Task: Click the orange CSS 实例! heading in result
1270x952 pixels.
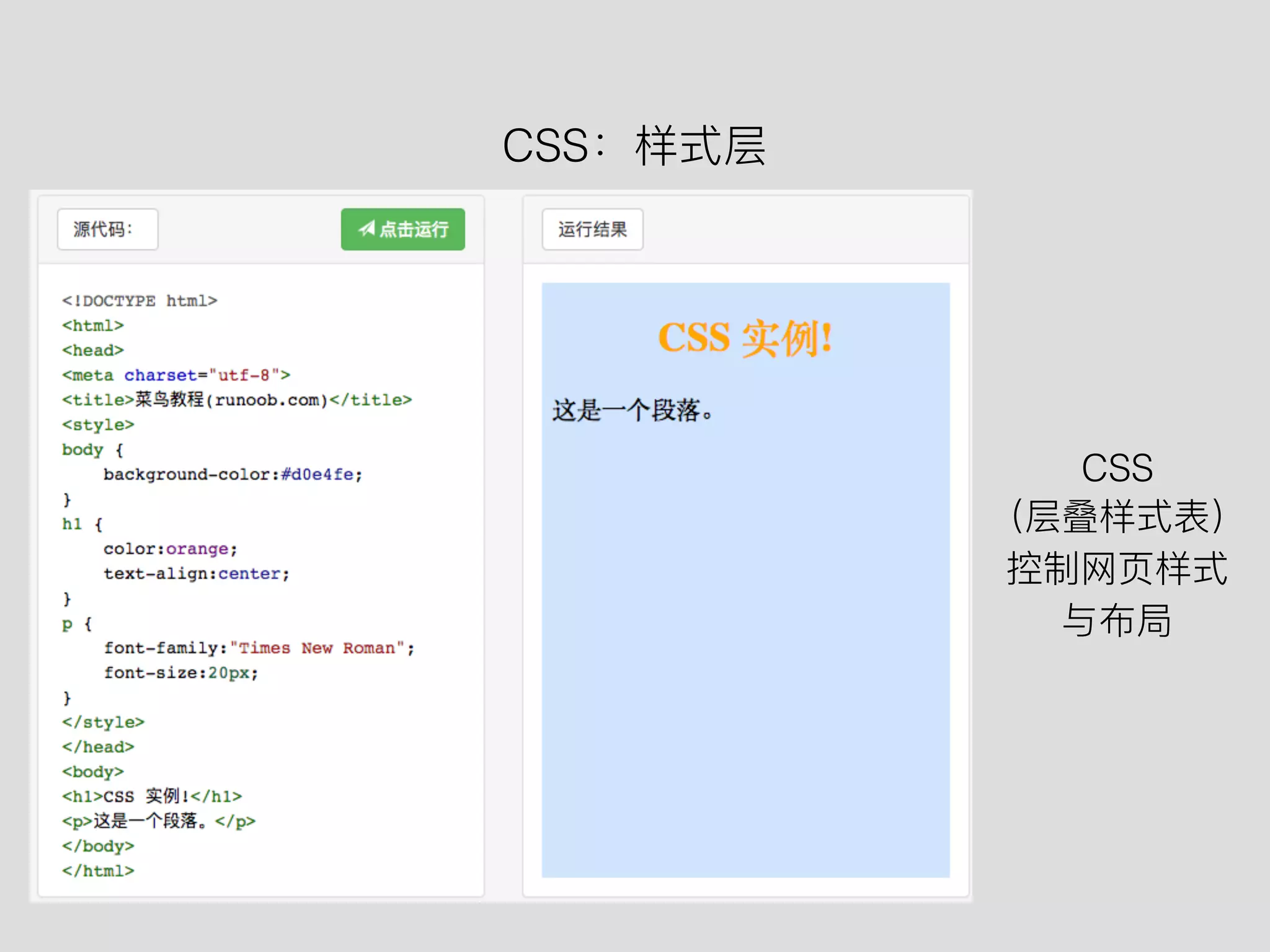Action: [x=745, y=338]
